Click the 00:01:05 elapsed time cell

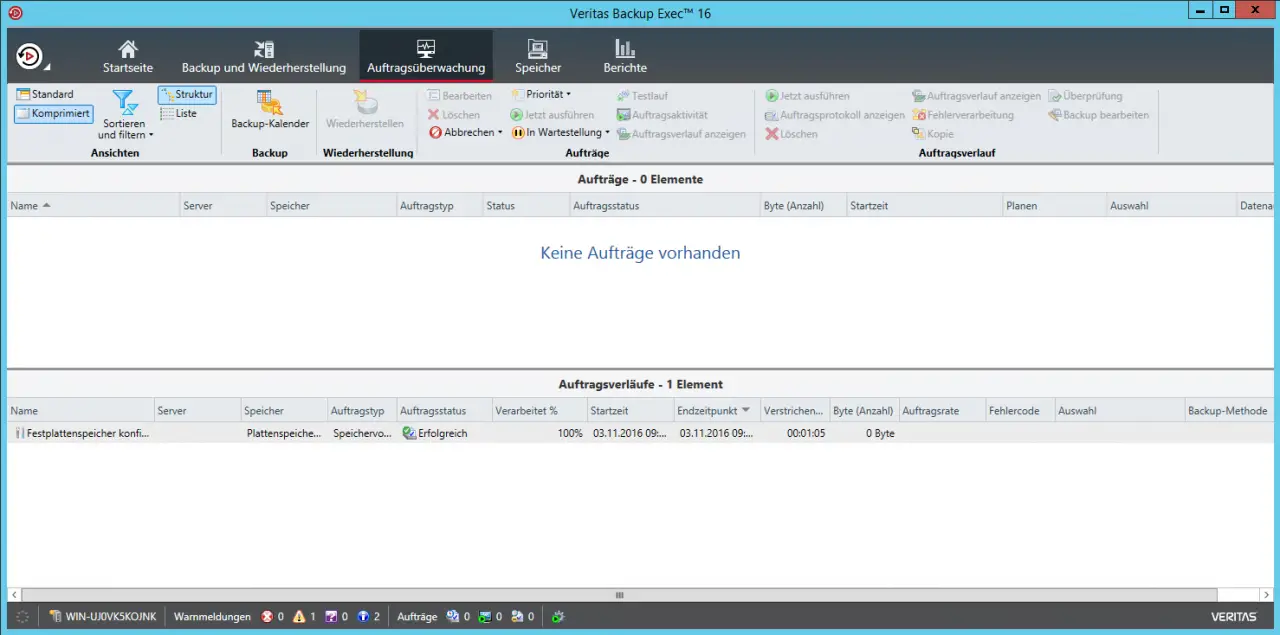pos(794,434)
